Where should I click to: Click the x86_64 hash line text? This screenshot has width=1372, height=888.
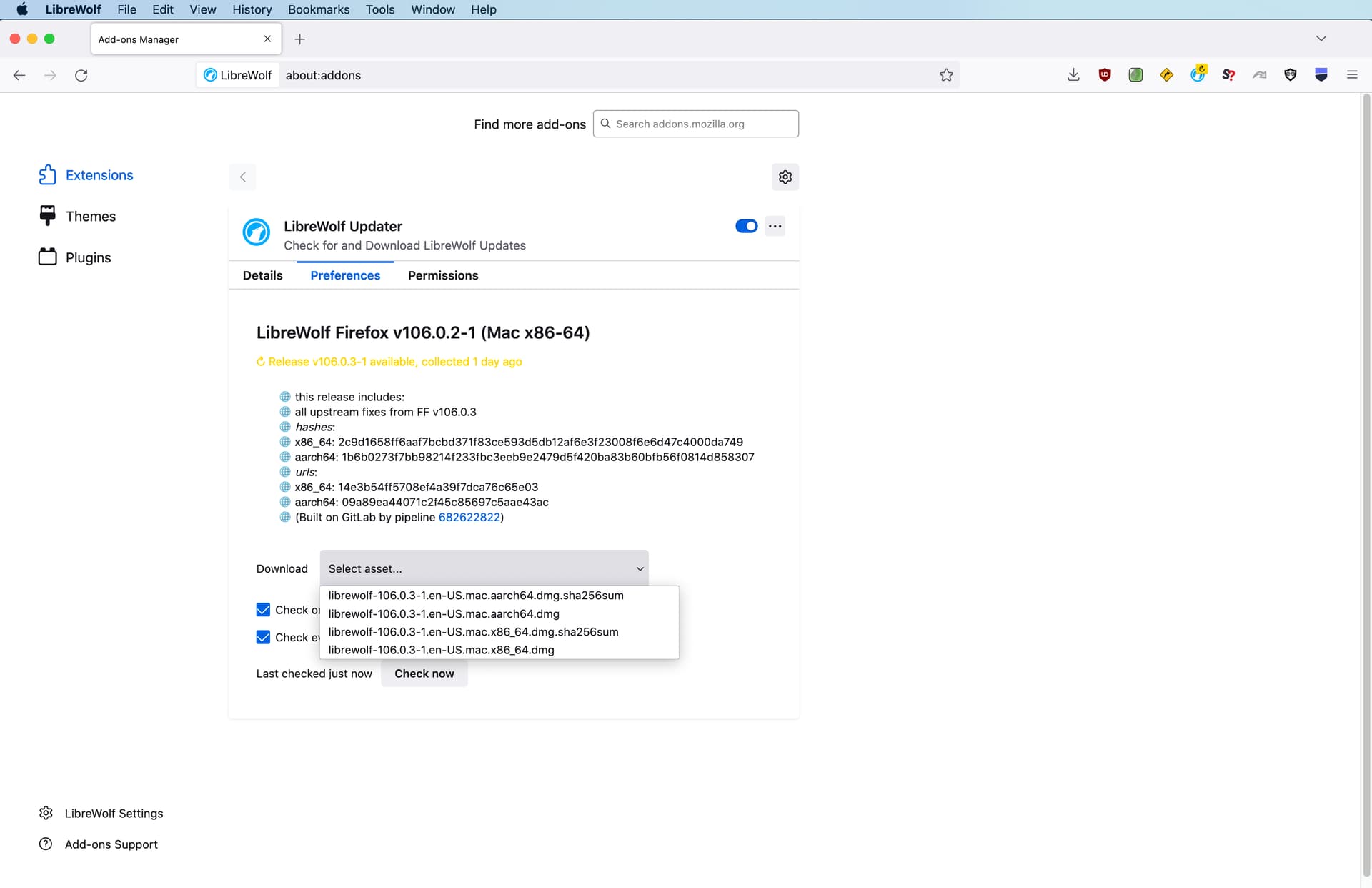pos(519,442)
